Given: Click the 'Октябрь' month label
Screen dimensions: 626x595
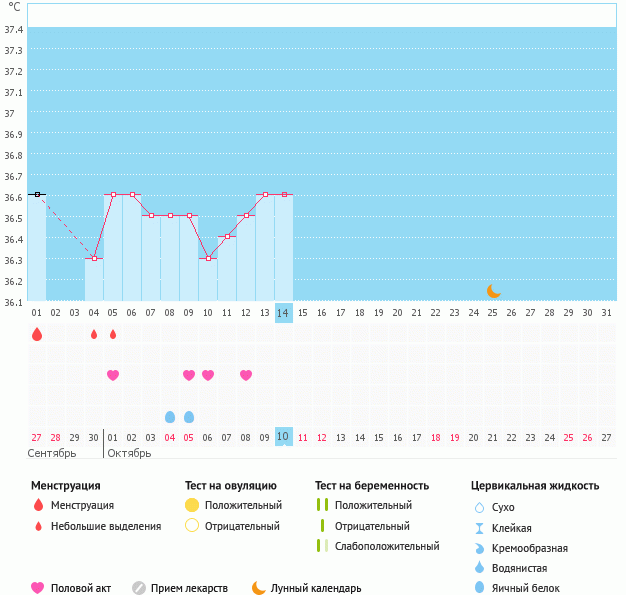Looking at the screenshot, I should click(x=129, y=453).
